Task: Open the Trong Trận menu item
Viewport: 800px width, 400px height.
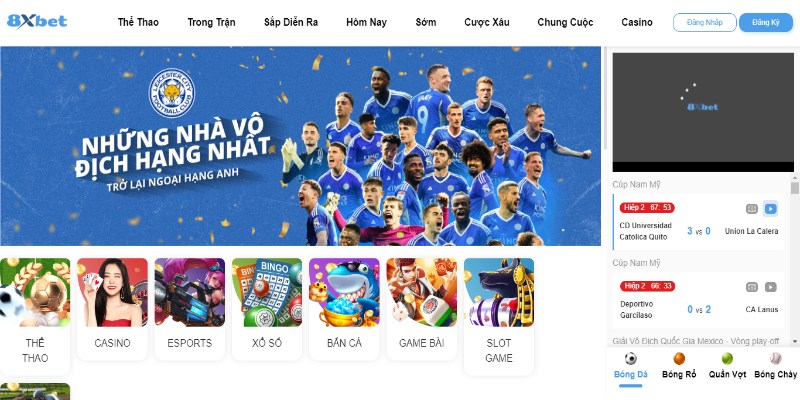Action: coord(211,22)
